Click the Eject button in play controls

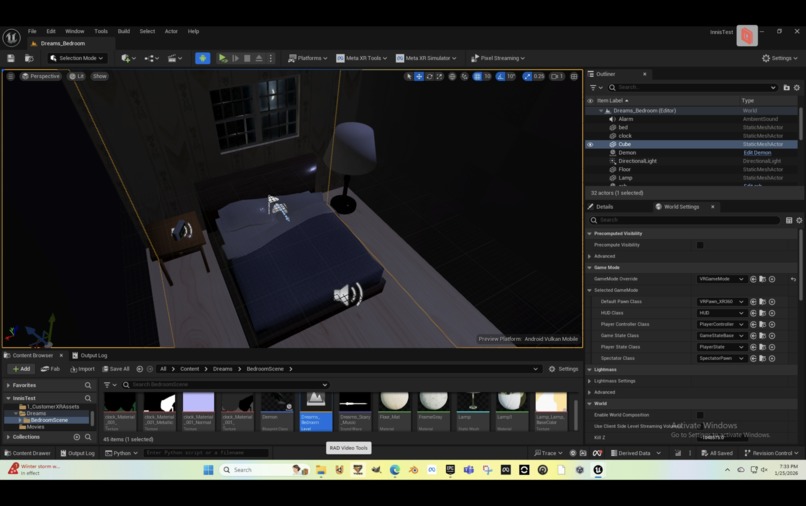pyautogui.click(x=259, y=58)
